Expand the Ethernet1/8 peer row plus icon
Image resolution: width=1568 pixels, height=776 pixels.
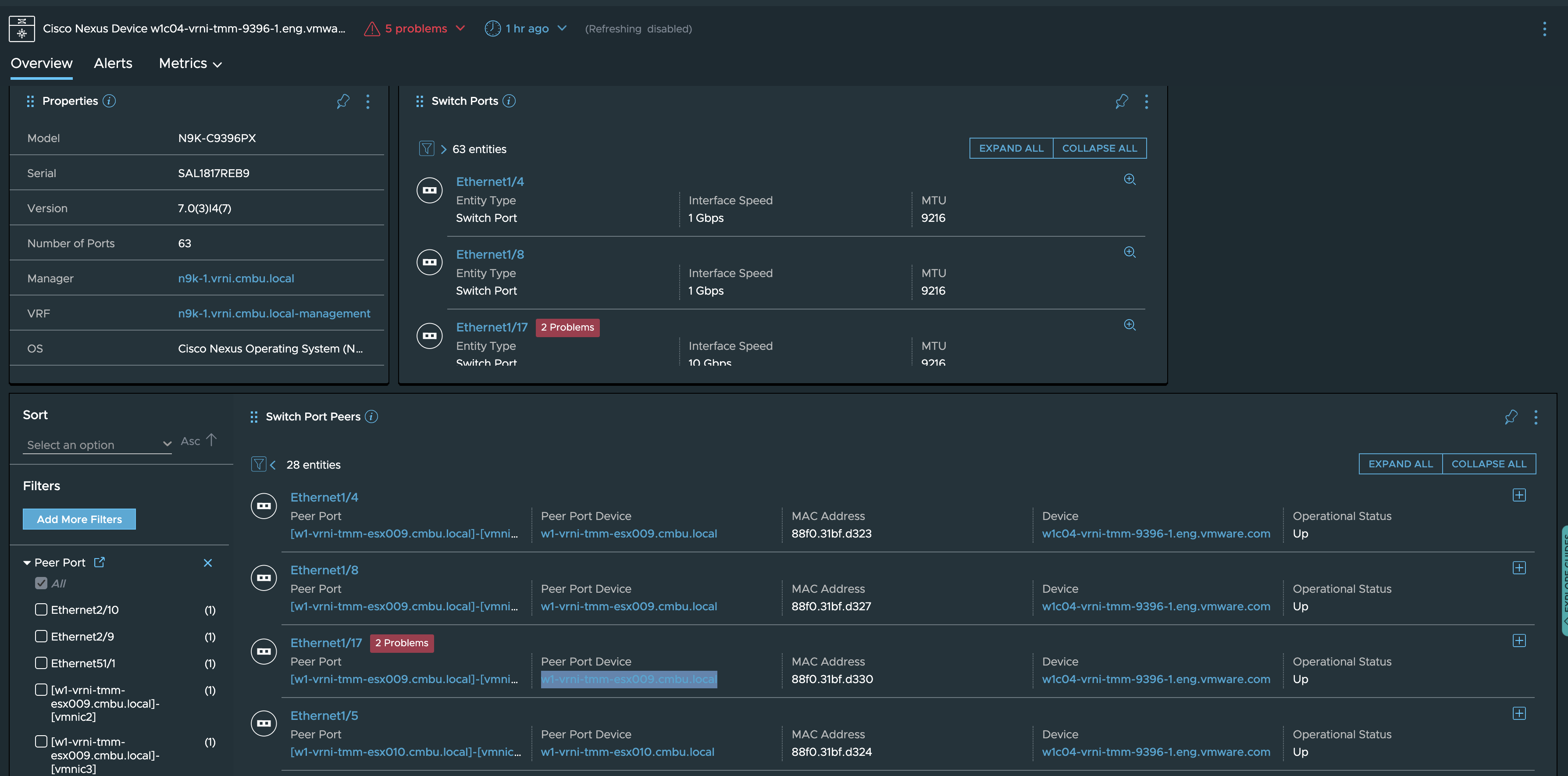pyautogui.click(x=1519, y=568)
